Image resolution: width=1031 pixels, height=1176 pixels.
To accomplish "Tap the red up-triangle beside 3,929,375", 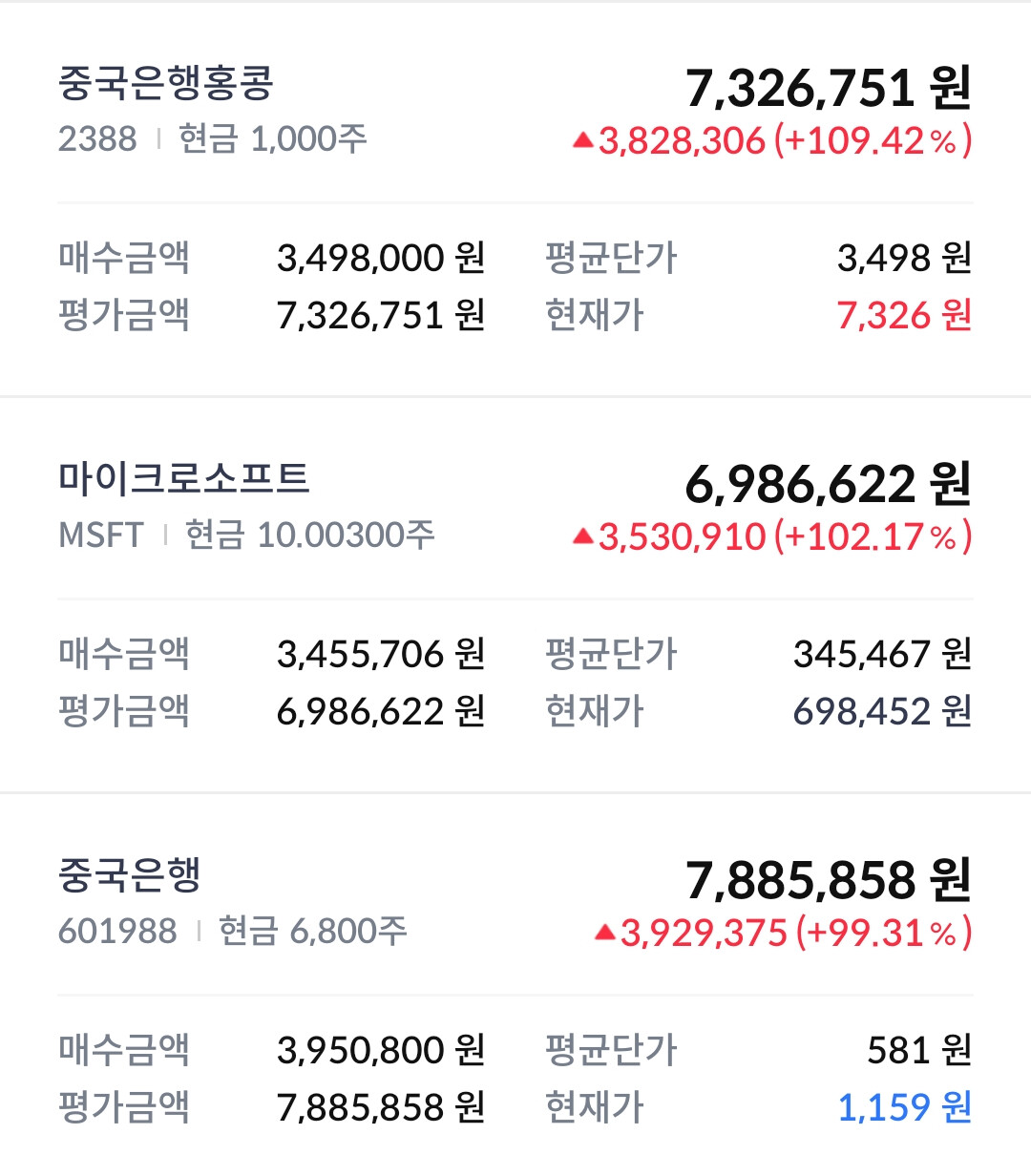I will pos(605,933).
